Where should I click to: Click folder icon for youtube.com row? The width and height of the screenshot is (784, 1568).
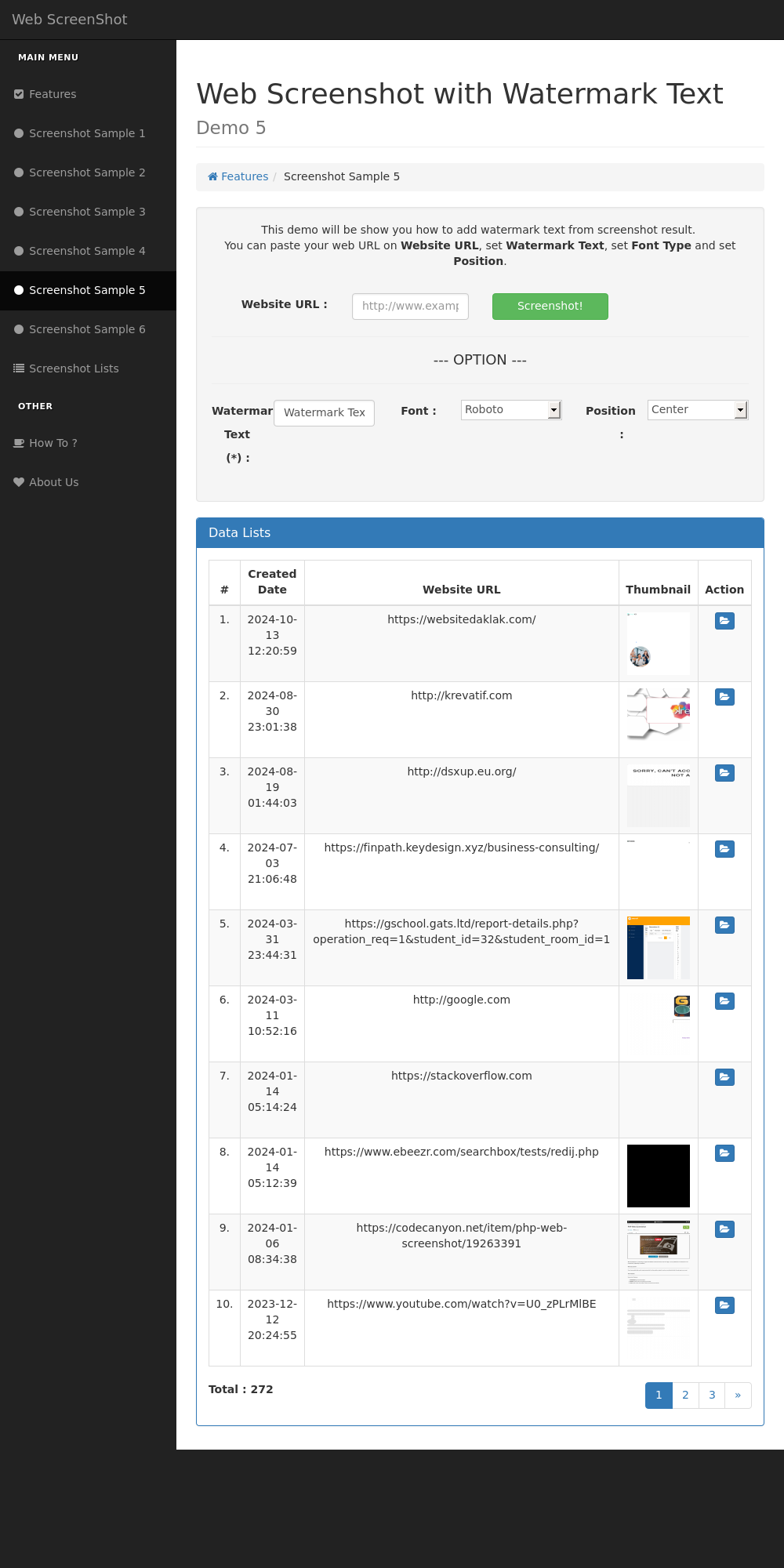(724, 1305)
